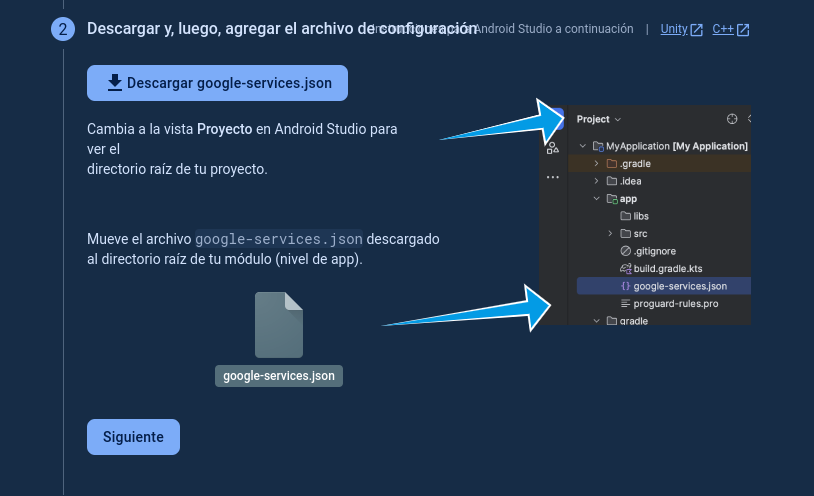Select the libs folder
Screen dimensions: 814x496
click(x=641, y=216)
